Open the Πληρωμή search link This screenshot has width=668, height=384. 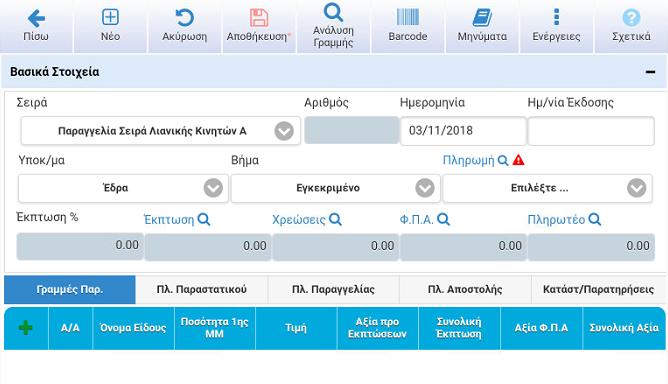475,160
